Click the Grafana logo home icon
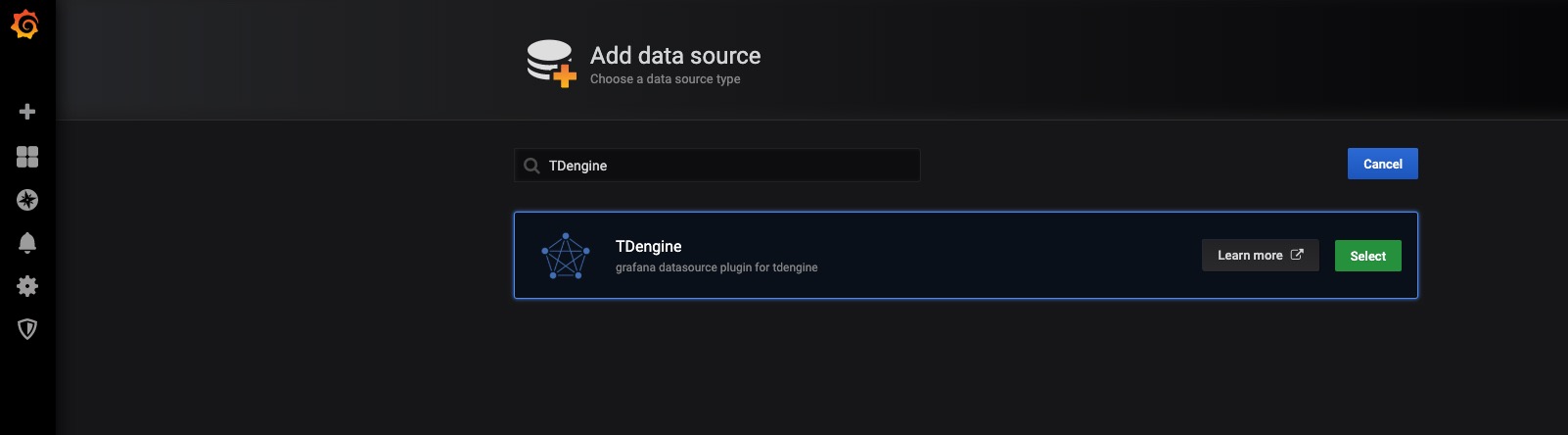The height and width of the screenshot is (435, 1568). pos(25,24)
